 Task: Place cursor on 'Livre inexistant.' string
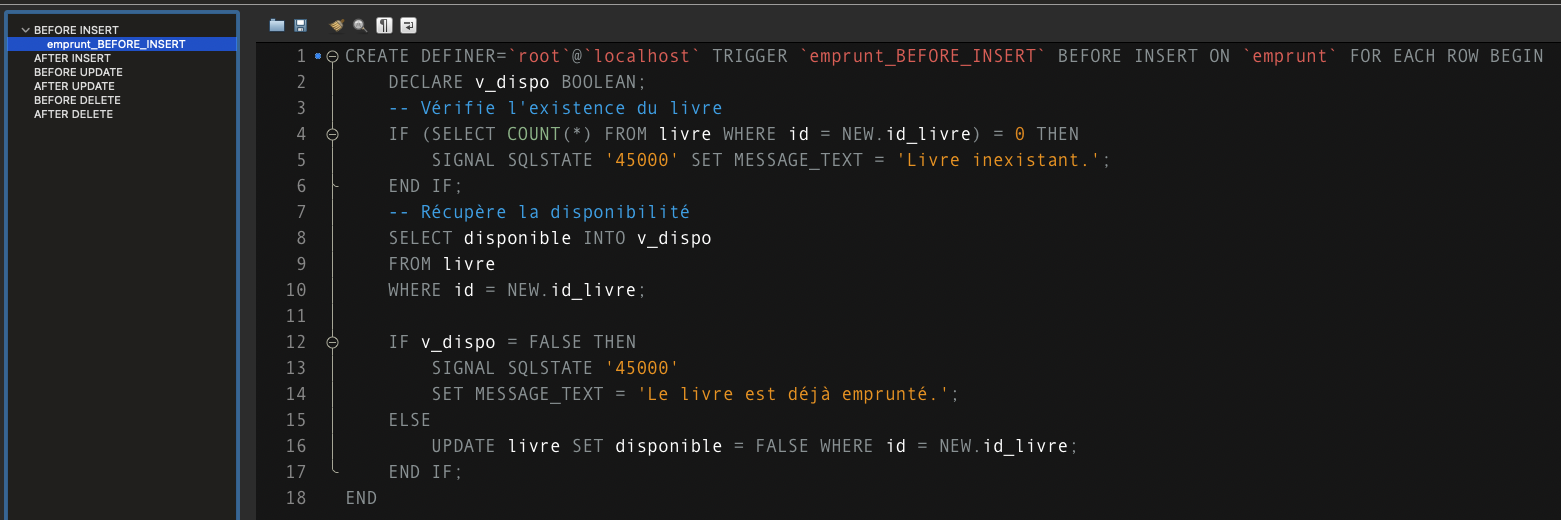1008,160
